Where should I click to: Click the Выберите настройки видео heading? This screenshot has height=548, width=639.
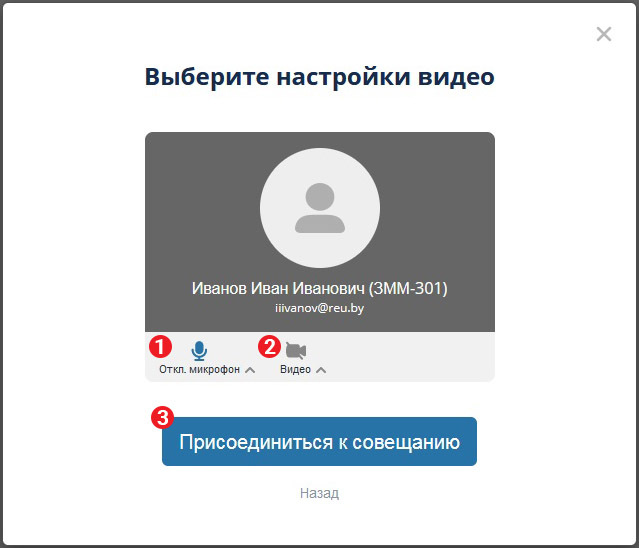(x=319, y=77)
